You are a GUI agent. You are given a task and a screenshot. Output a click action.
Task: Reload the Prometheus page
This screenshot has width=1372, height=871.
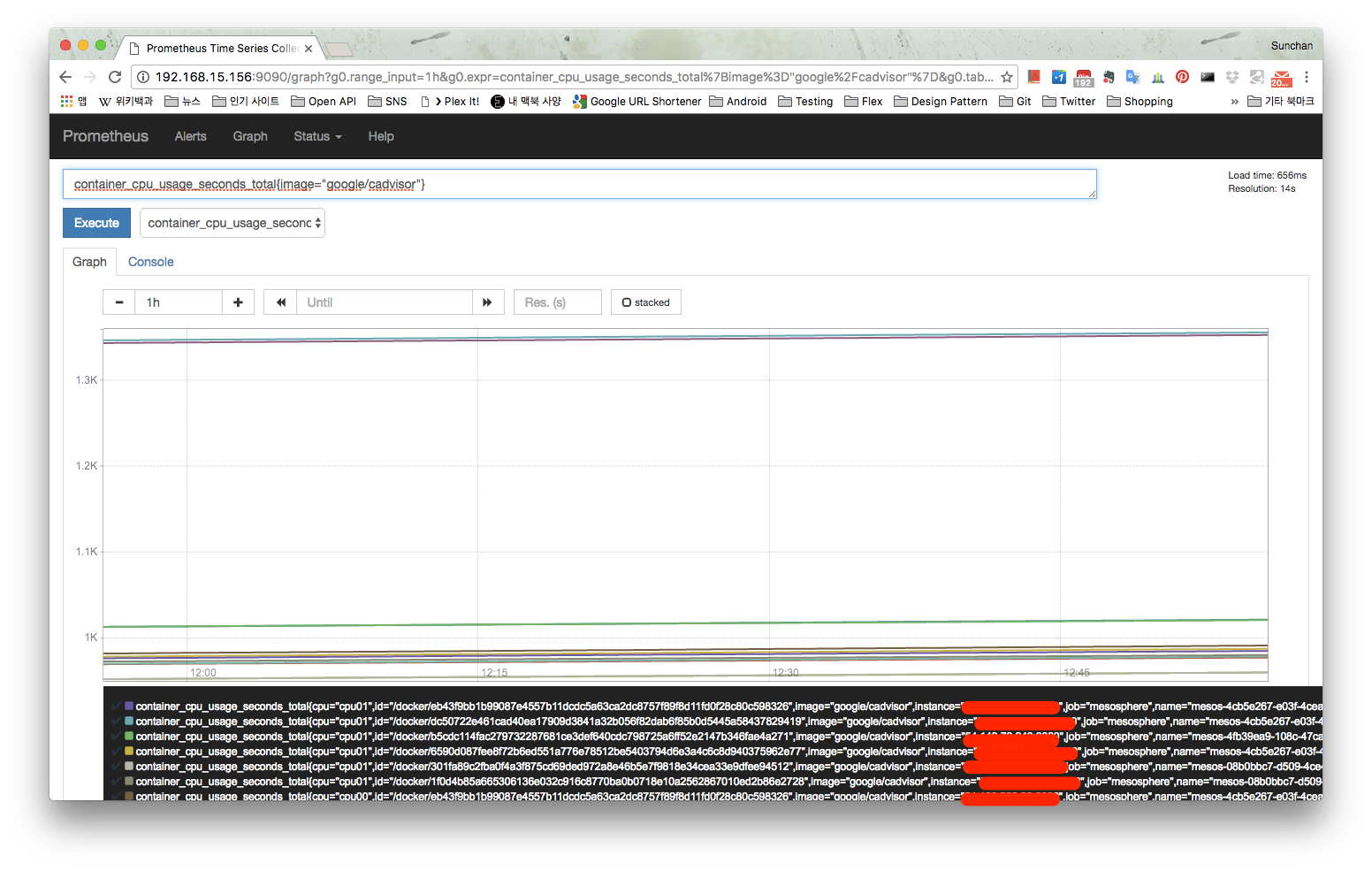pyautogui.click(x=115, y=77)
